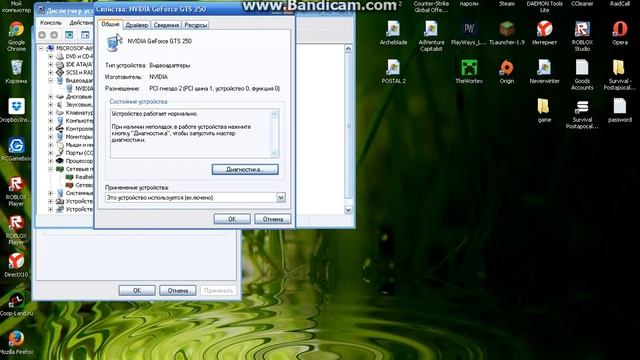Click Отмена in the background dialog at bottom
Image resolution: width=640 pixels, height=360 pixels.
178,291
